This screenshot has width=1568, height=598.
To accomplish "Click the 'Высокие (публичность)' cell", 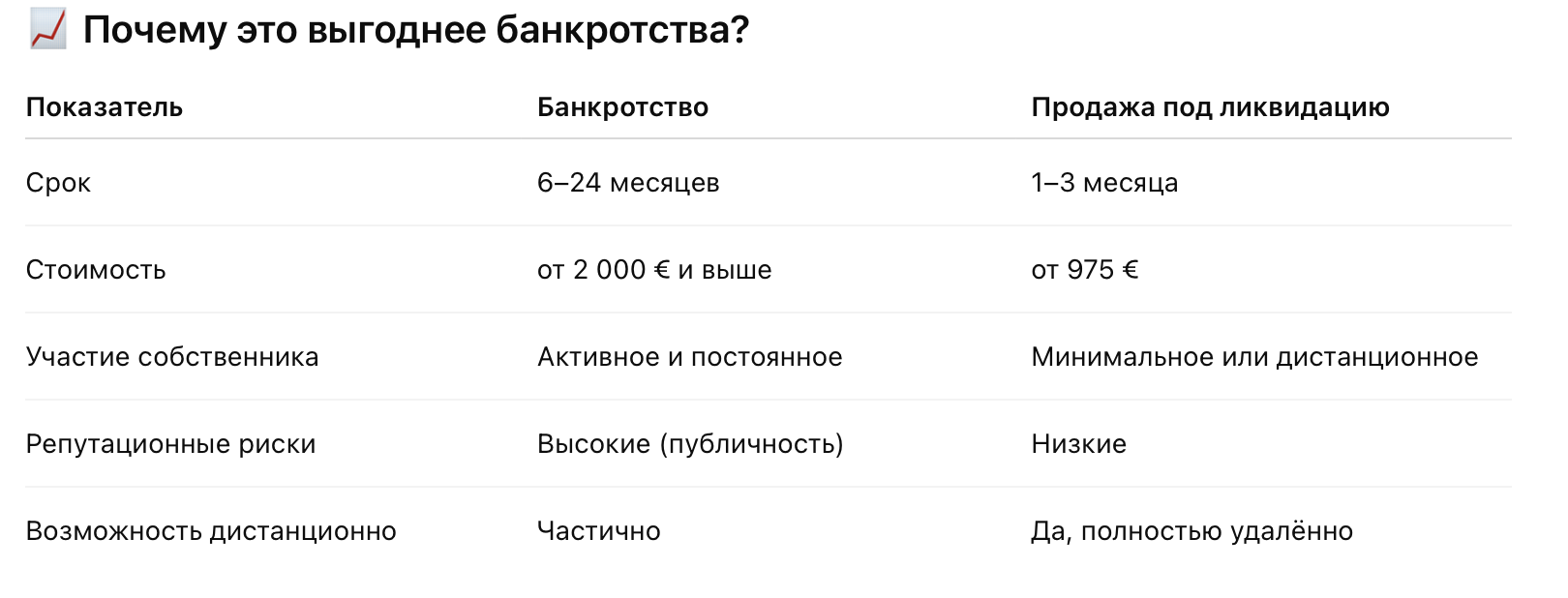I will click(690, 444).
